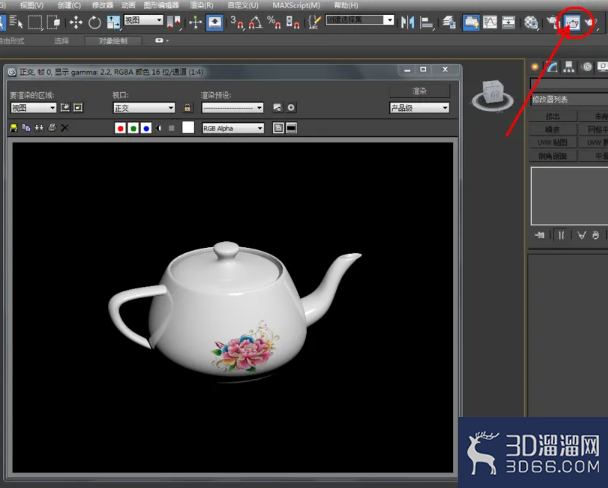Open Schematic View

point(508,22)
